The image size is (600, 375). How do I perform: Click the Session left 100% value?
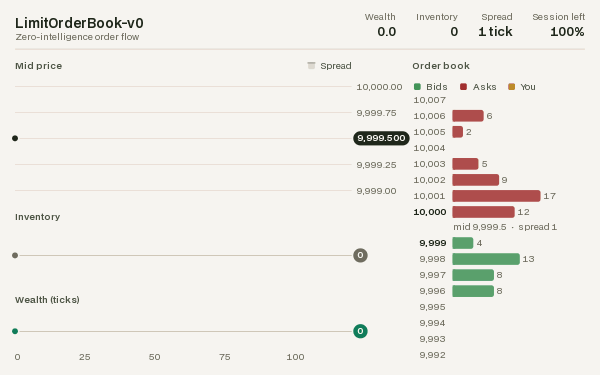[x=567, y=32]
